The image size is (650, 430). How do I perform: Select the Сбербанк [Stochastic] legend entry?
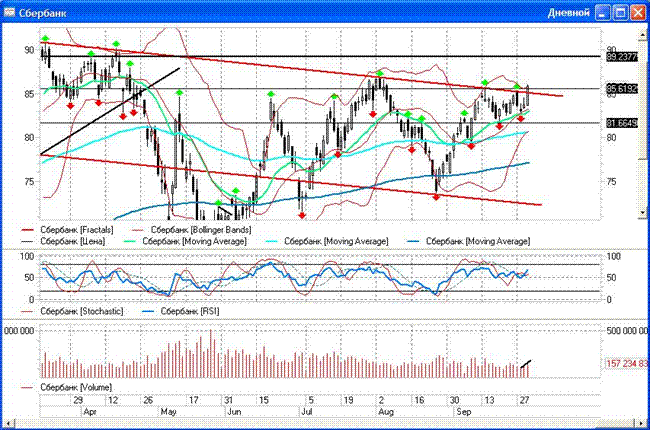coord(72,311)
